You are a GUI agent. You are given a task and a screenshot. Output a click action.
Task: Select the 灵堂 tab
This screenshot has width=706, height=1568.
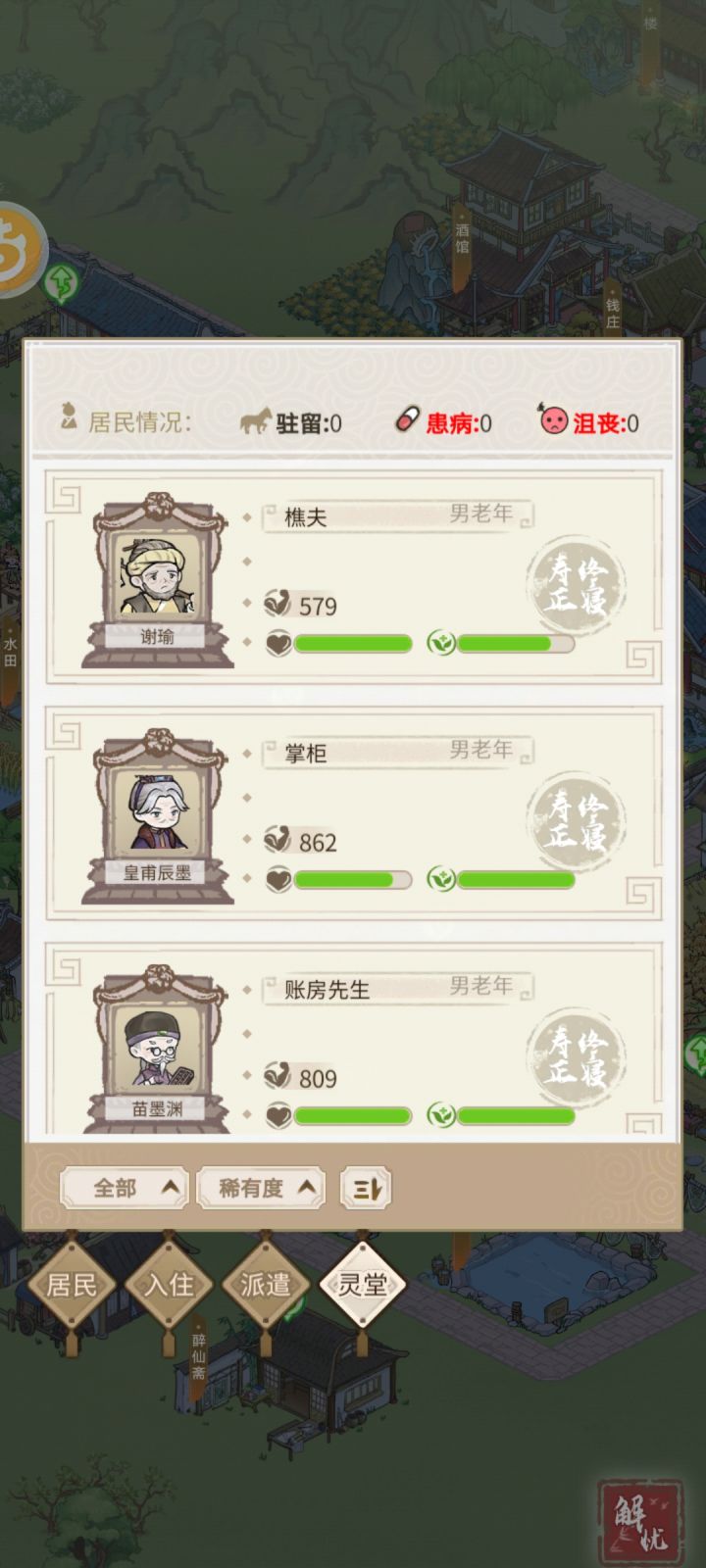click(363, 1285)
